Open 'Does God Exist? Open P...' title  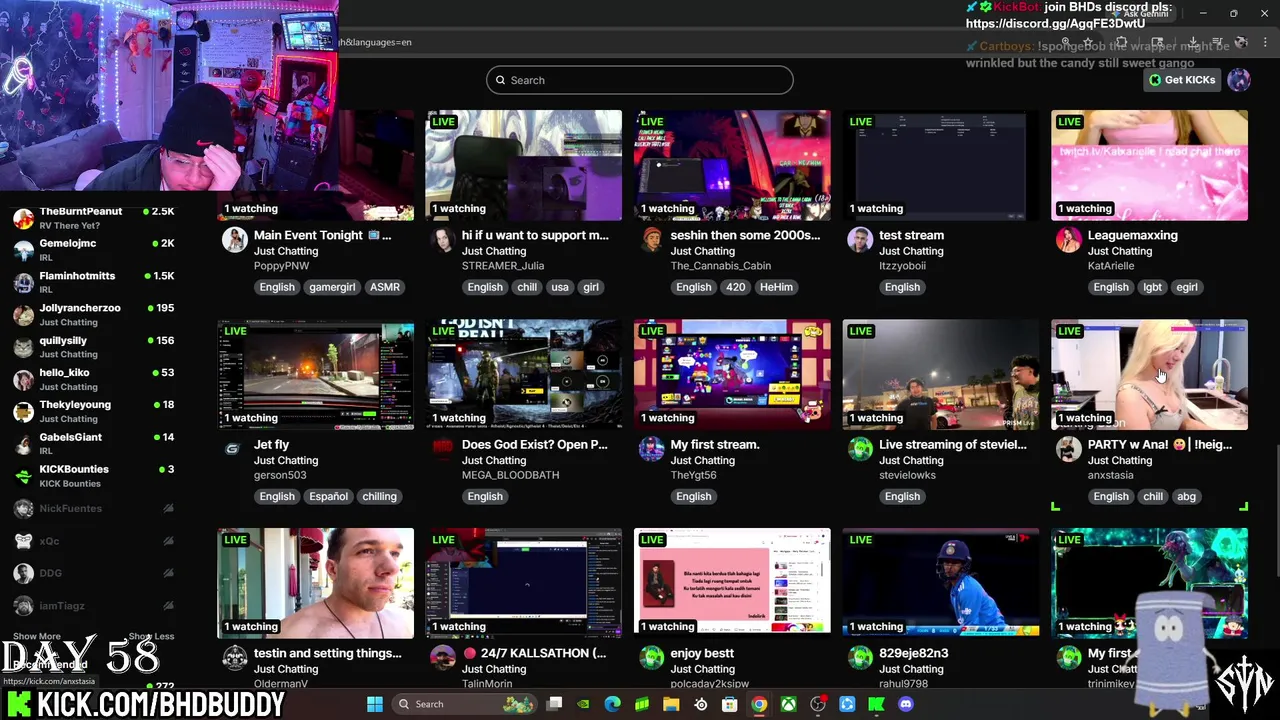(535, 444)
